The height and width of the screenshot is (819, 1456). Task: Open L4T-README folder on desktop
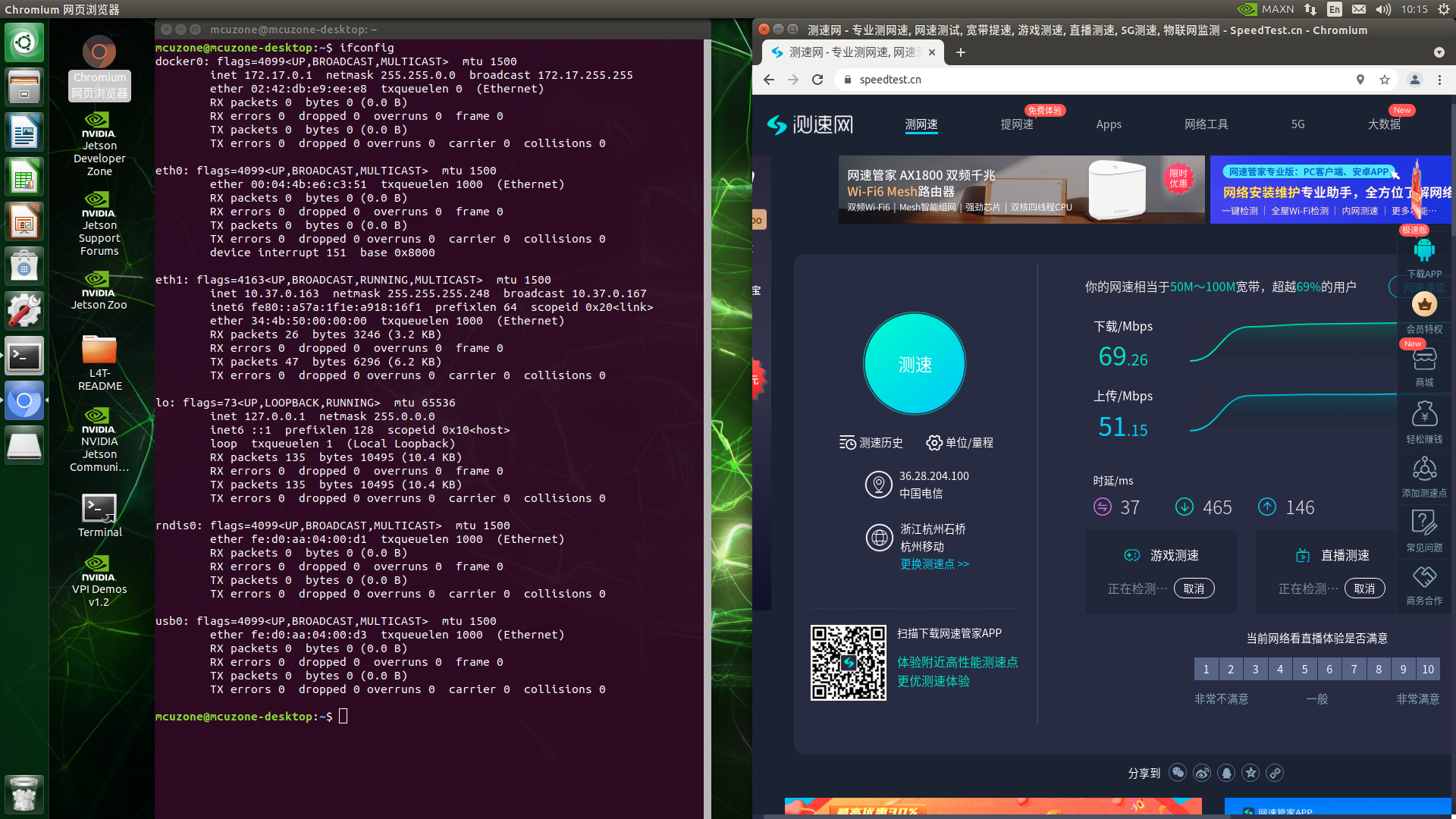pyautogui.click(x=99, y=363)
